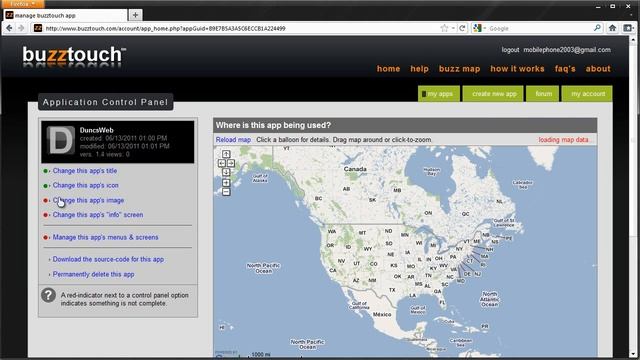This screenshot has width=640, height=360.
Task: Bookmark this page with the star icon
Action: click(x=444, y=28)
